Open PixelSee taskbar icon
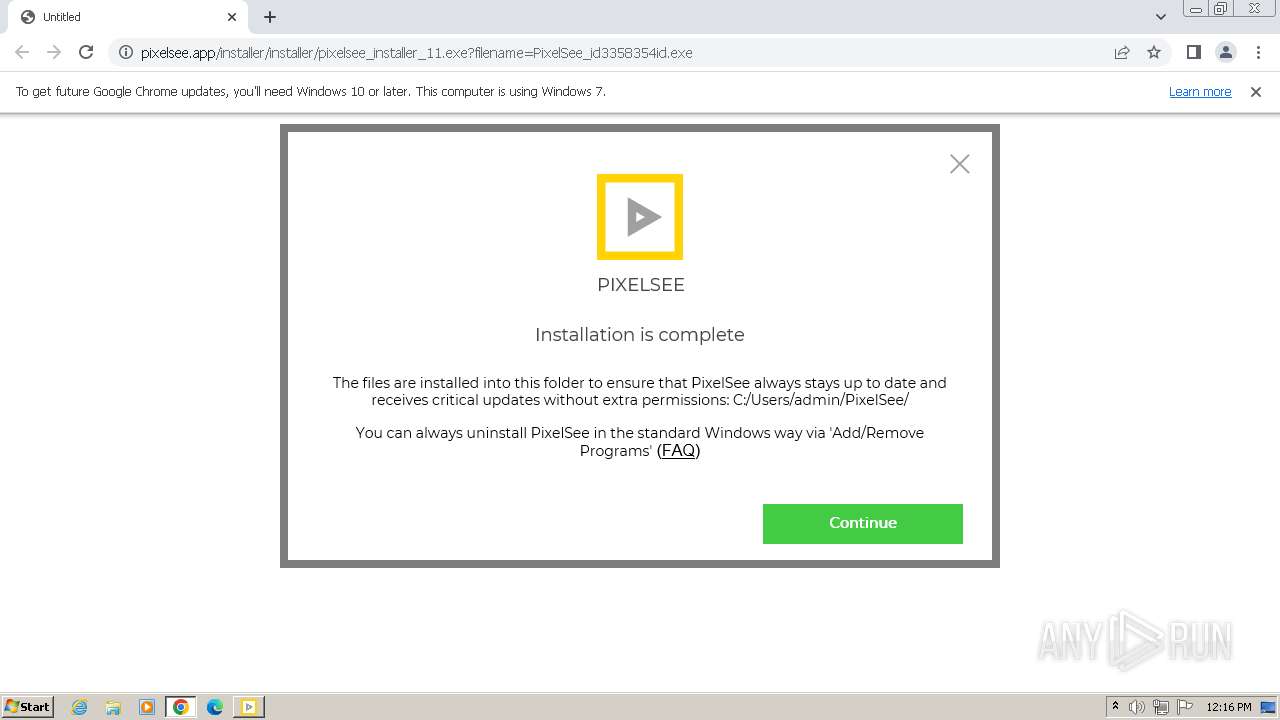Screen dimensions: 1280x720 249,707
